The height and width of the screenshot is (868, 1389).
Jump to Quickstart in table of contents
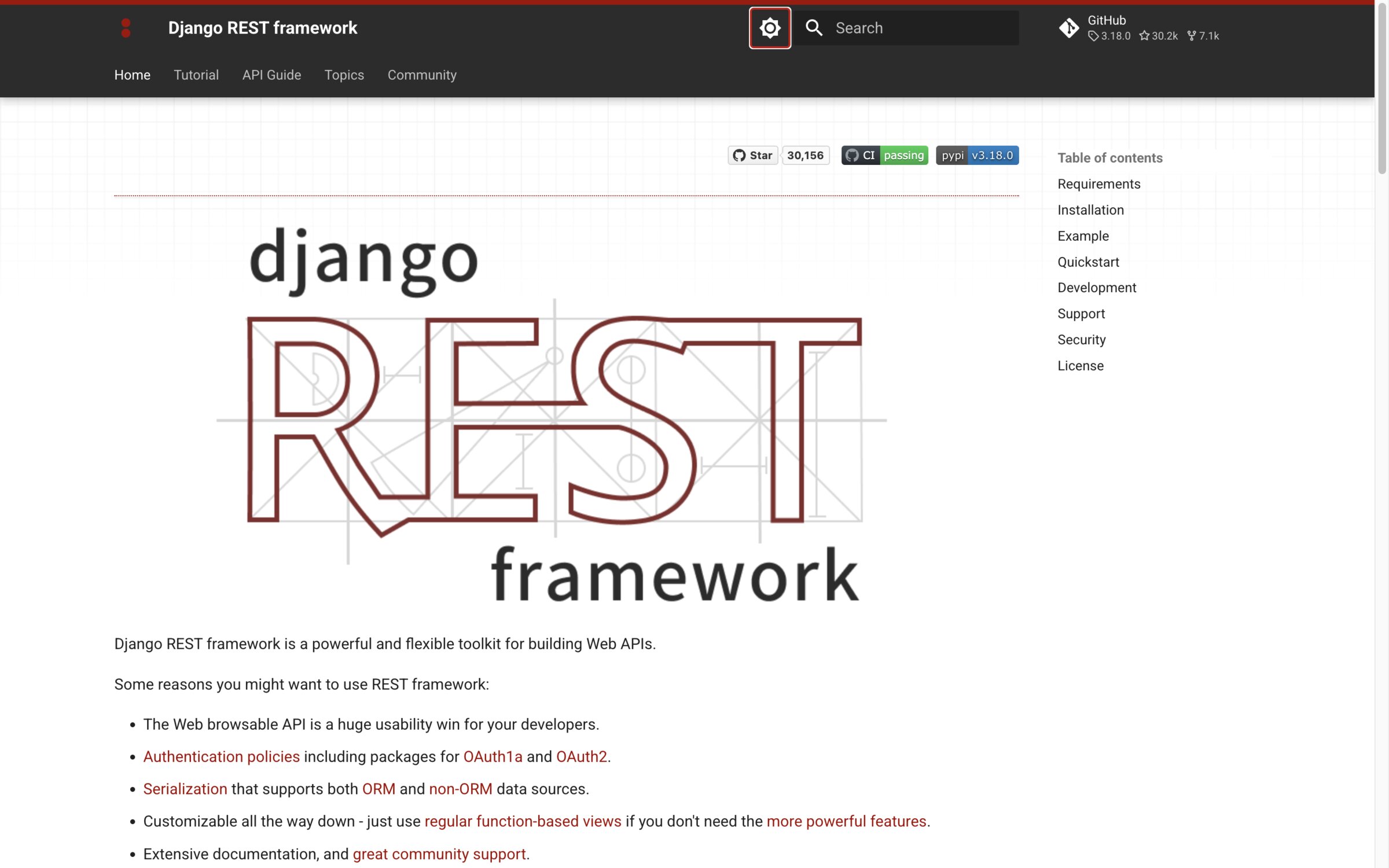coord(1088,262)
